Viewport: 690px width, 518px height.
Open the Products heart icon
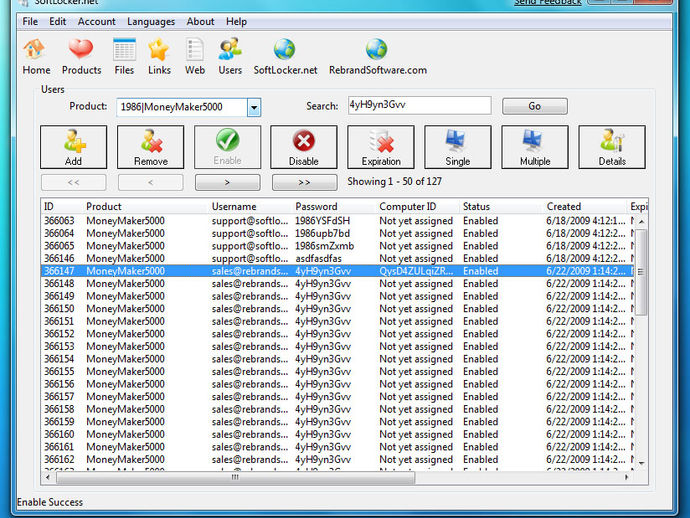click(x=81, y=56)
